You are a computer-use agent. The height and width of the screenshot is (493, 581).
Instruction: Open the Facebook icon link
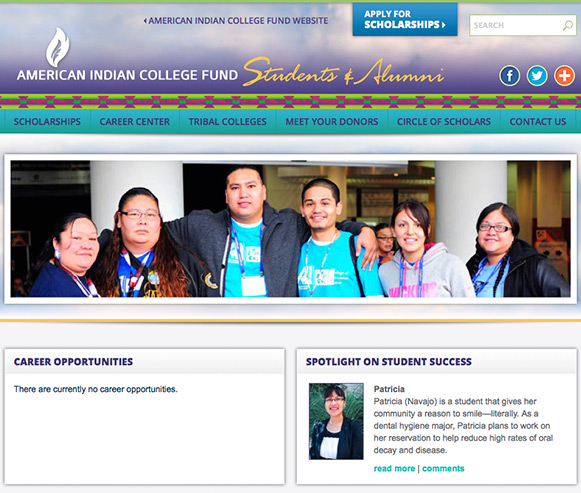509,76
